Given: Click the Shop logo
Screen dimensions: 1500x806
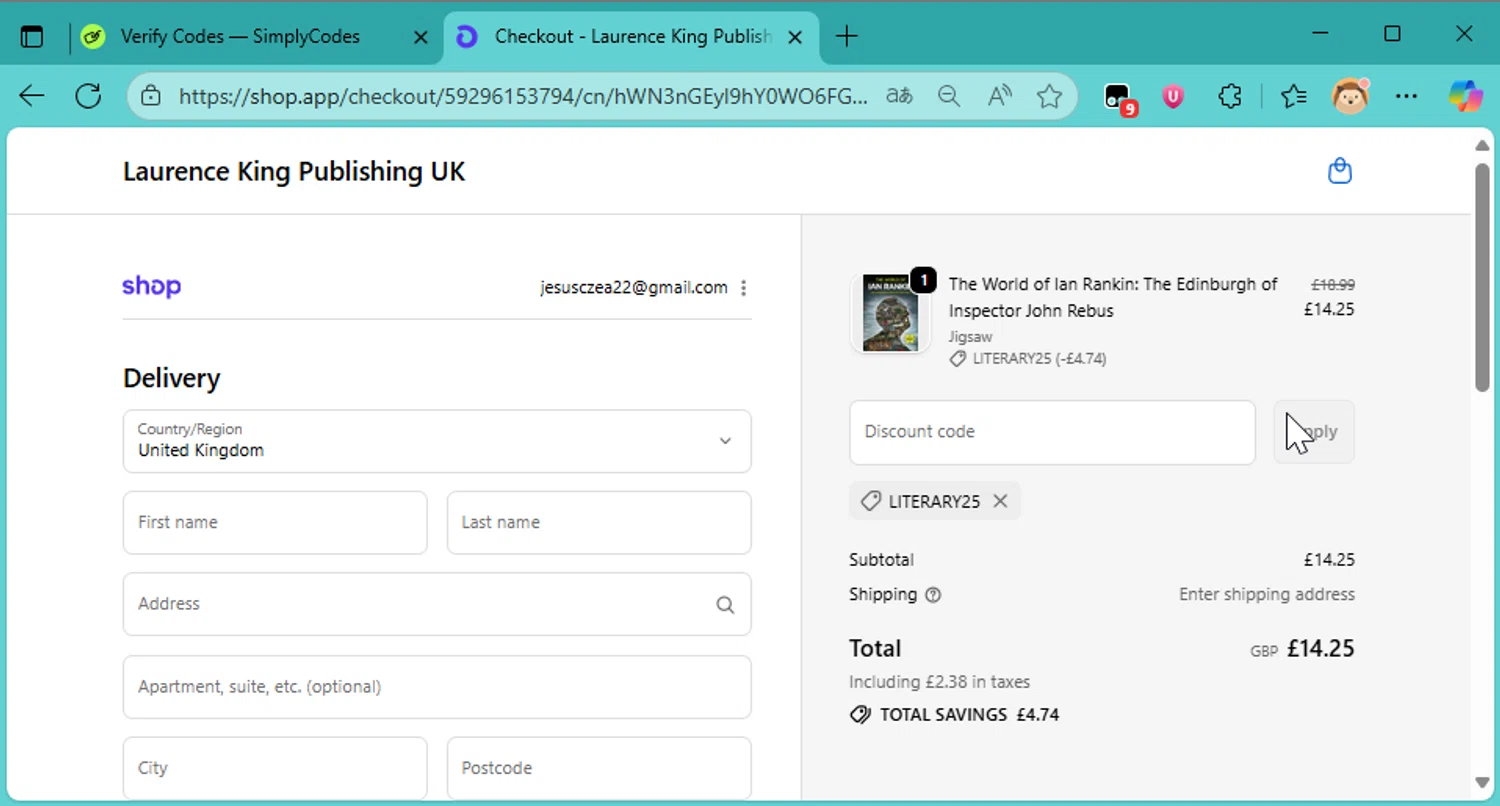Looking at the screenshot, I should (x=152, y=287).
